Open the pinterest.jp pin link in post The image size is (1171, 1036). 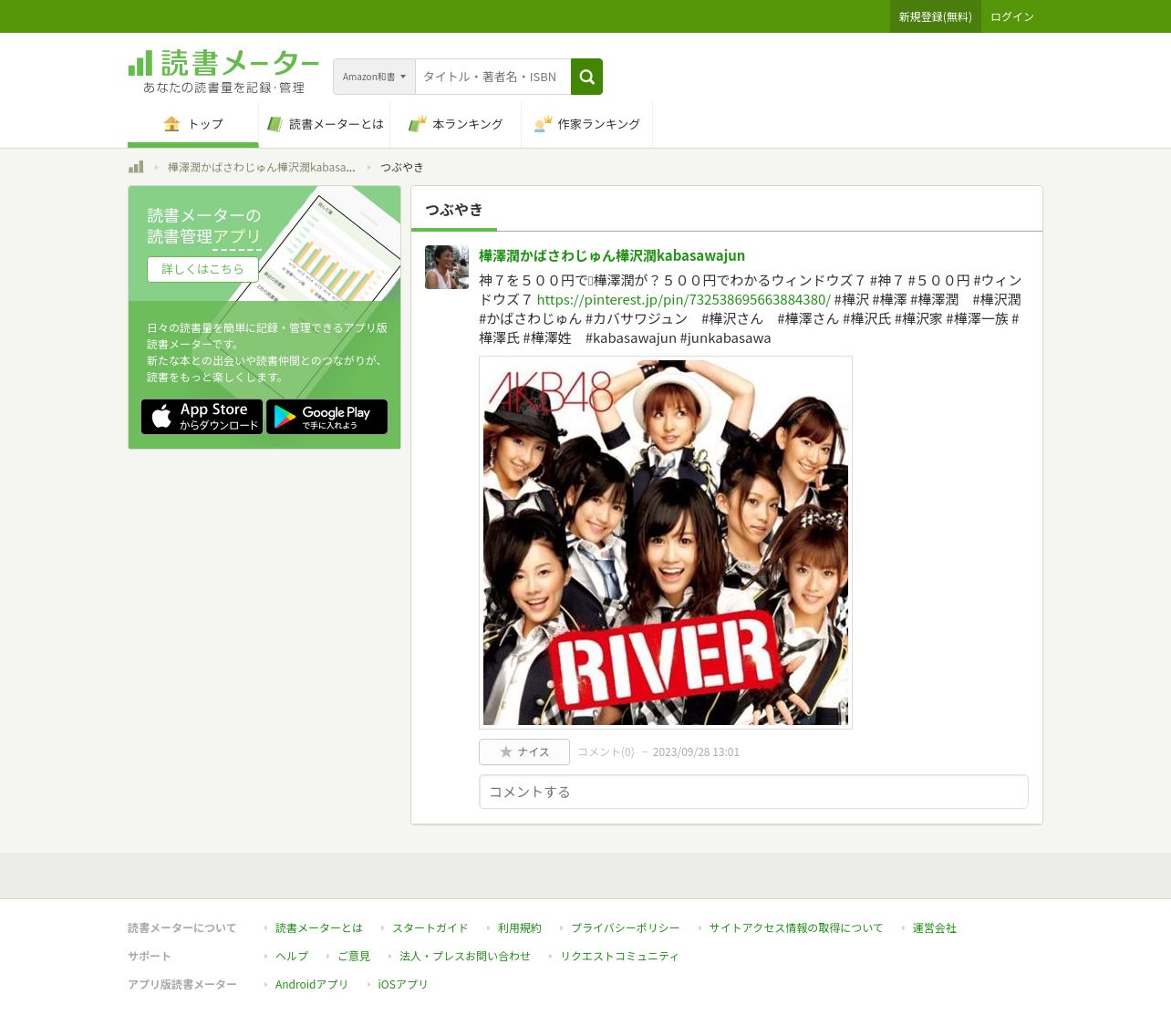pyautogui.click(x=683, y=299)
